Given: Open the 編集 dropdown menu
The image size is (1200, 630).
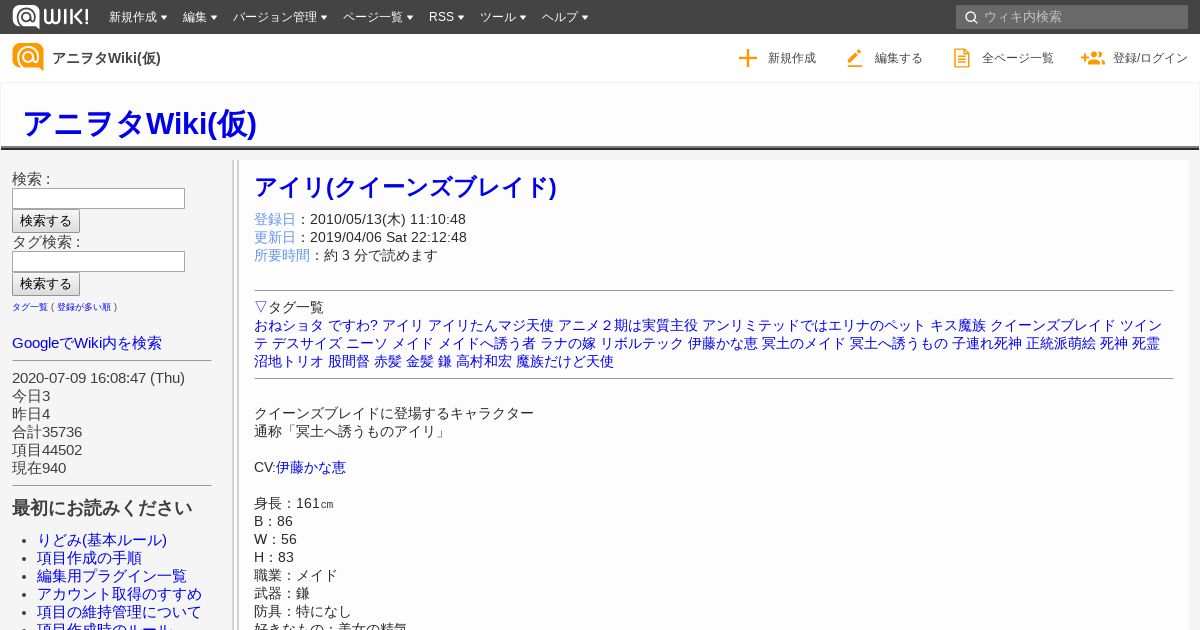Looking at the screenshot, I should (200, 17).
